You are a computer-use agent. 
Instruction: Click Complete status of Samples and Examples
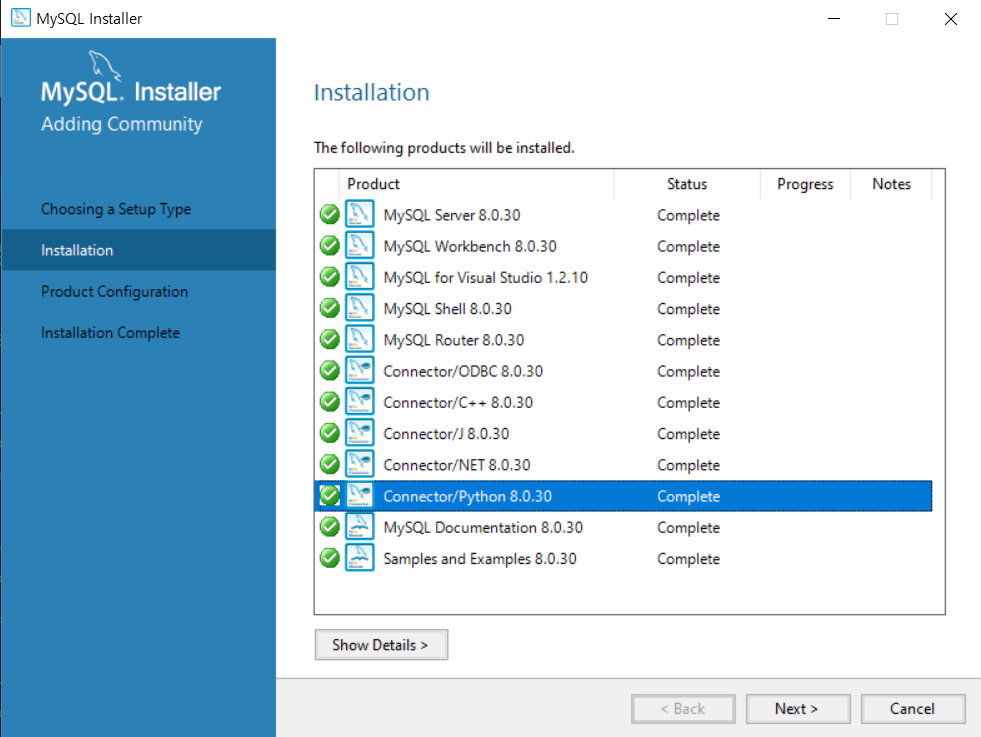pos(688,559)
